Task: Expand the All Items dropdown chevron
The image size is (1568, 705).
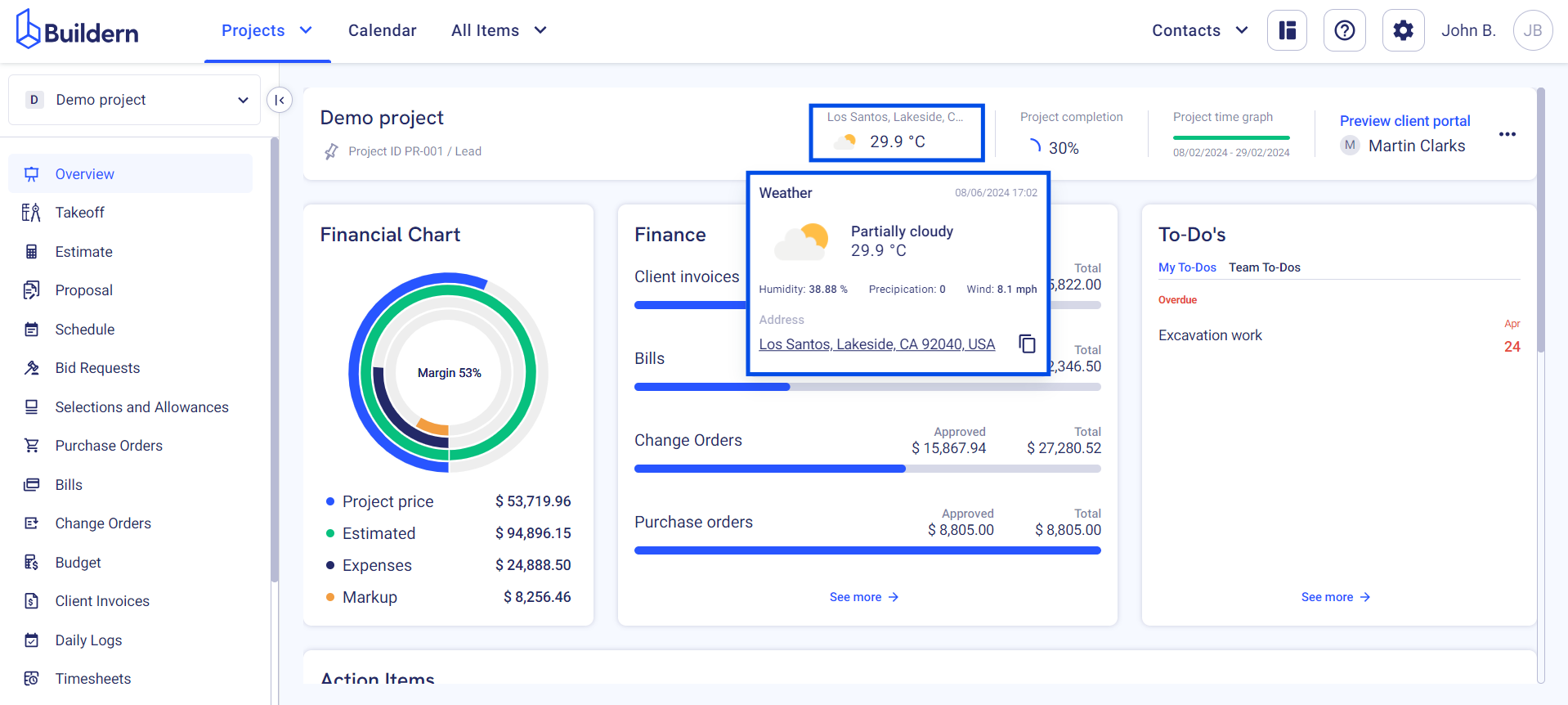Action: (x=540, y=30)
